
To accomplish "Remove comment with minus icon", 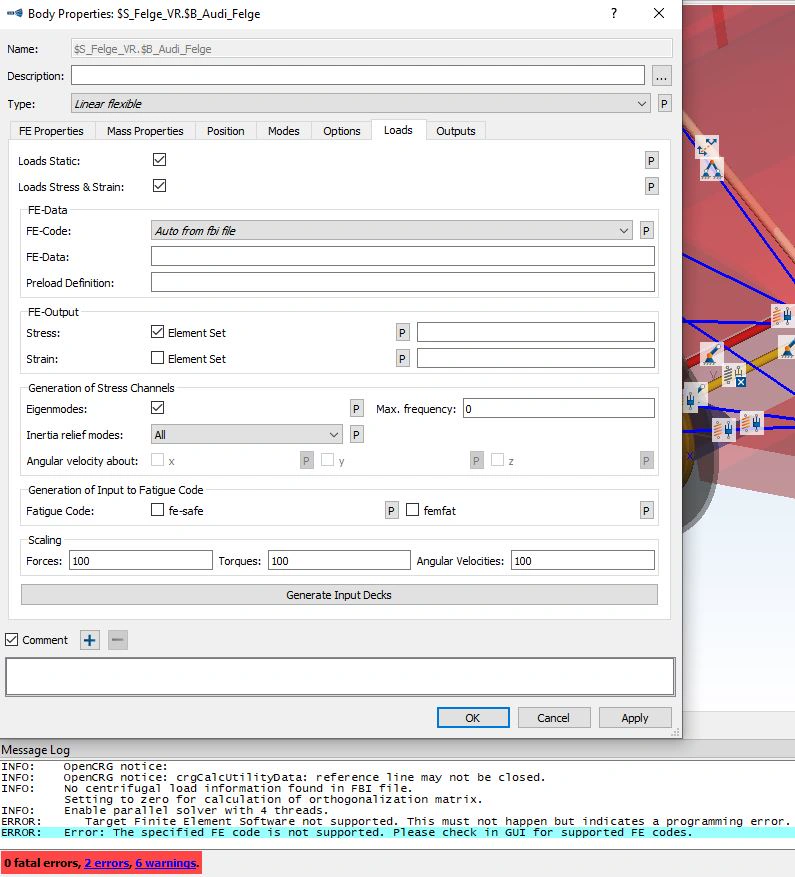I will point(117,640).
